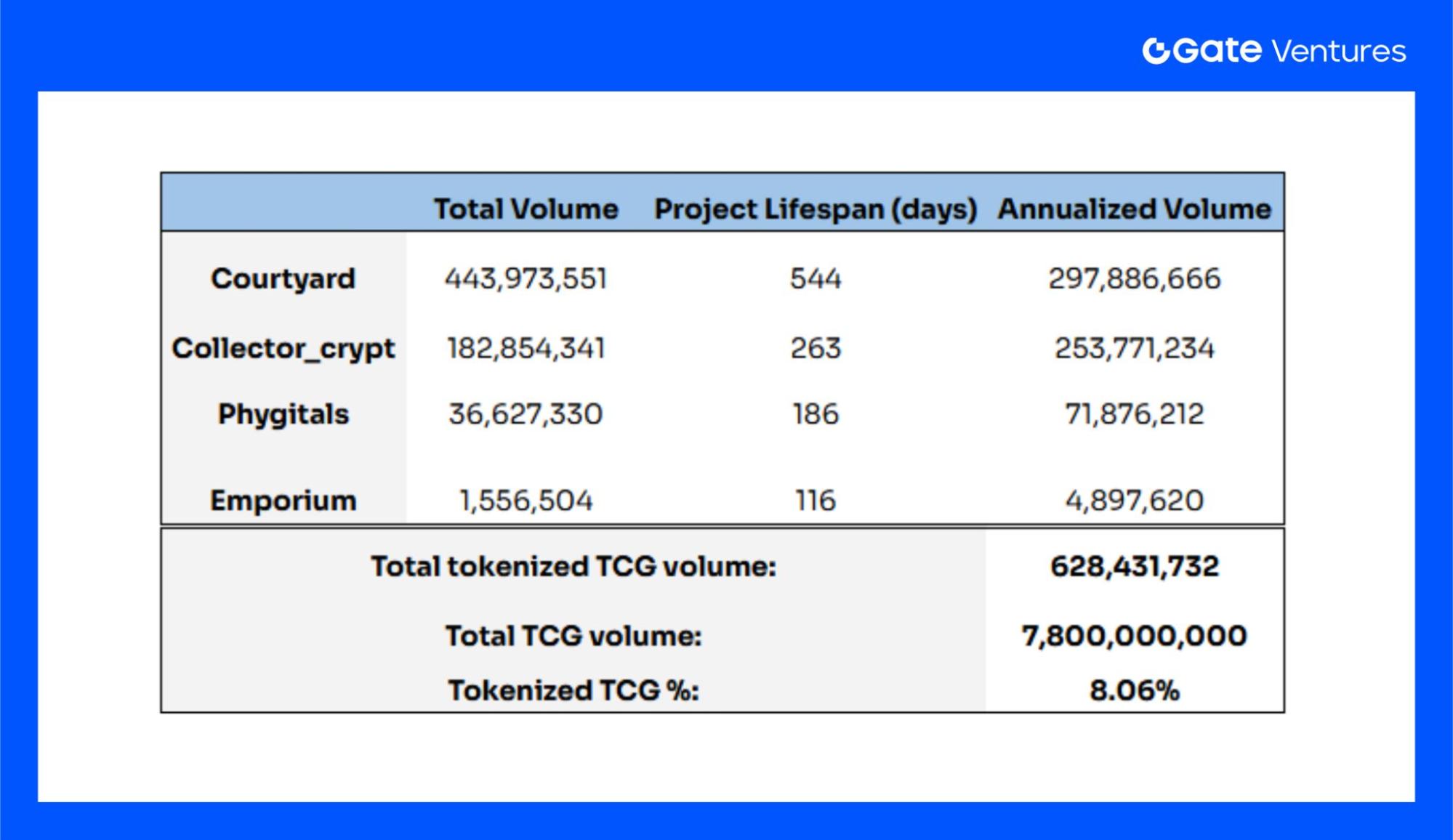The height and width of the screenshot is (840, 1453).
Task: Select the 8.06% percentage cell
Action: click(x=1135, y=690)
